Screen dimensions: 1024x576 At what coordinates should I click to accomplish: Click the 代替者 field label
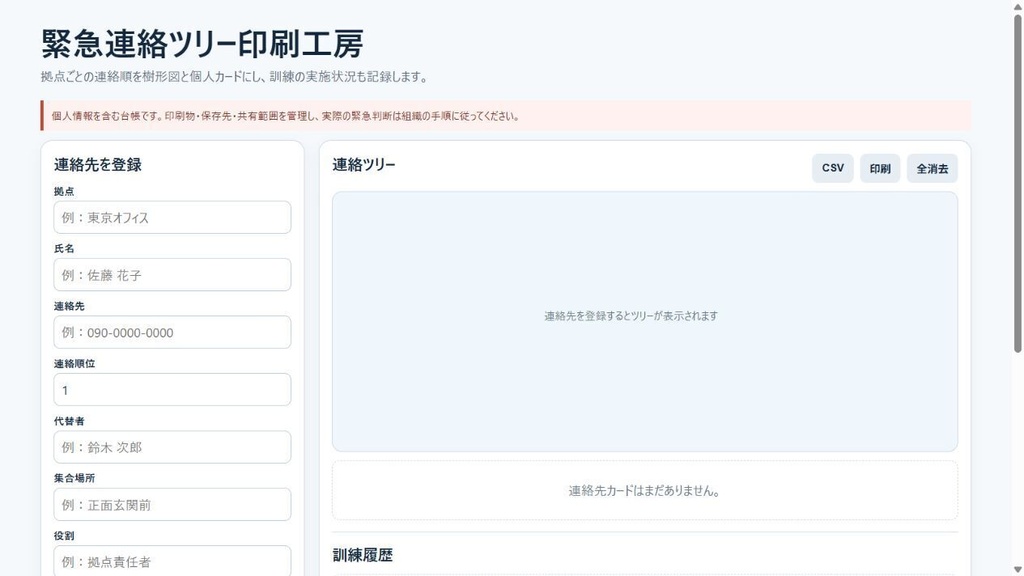tap(69, 421)
